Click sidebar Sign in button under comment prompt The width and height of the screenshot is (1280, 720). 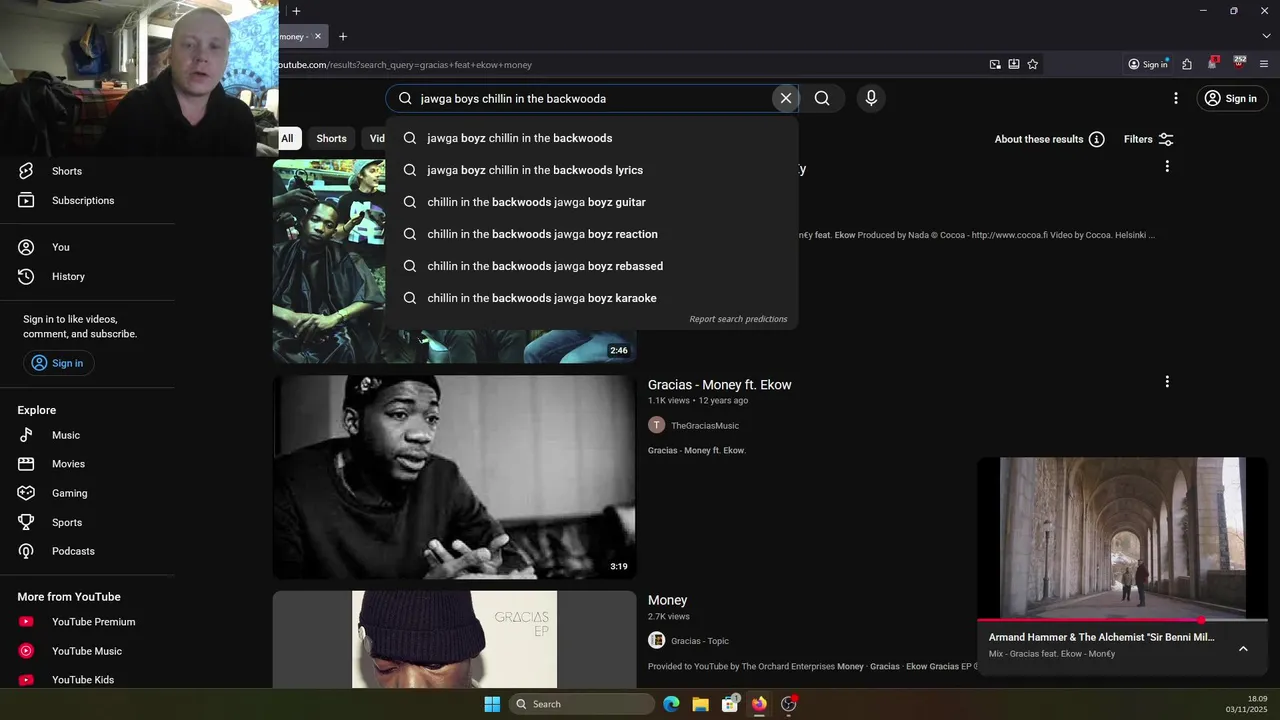point(59,363)
